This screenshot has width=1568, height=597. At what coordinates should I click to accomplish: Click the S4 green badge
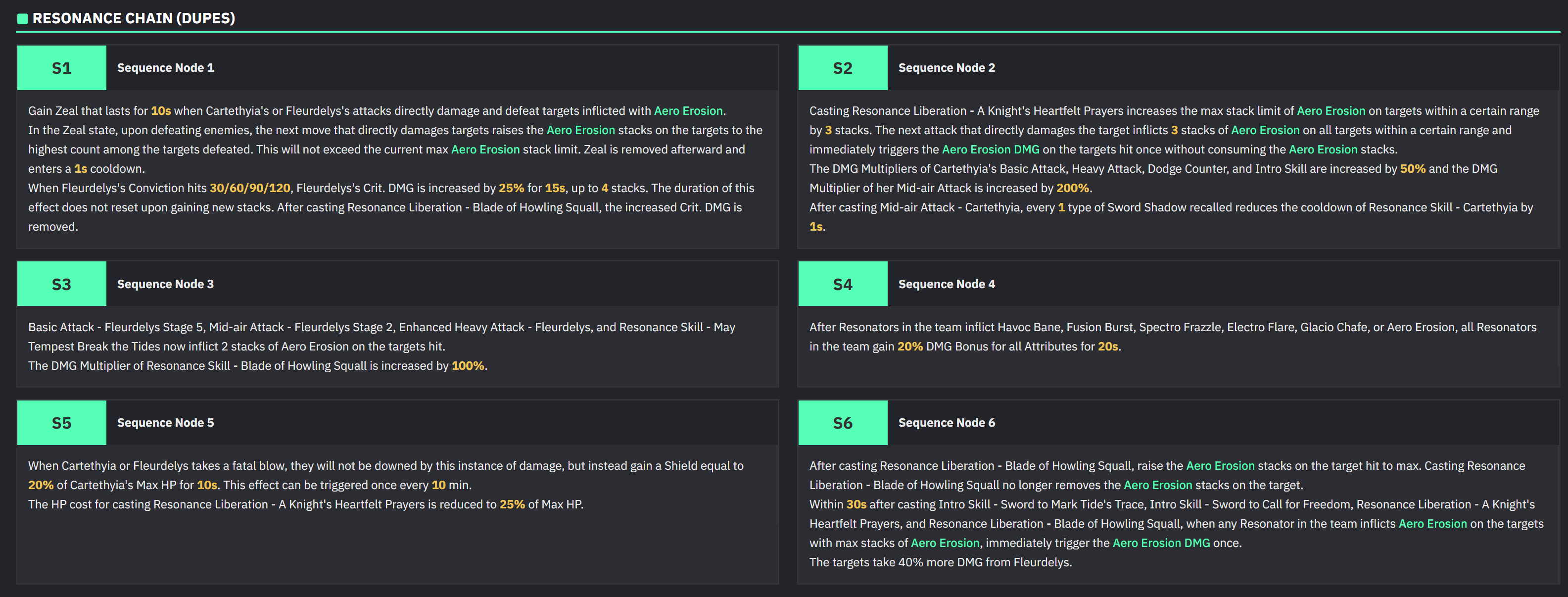[843, 284]
